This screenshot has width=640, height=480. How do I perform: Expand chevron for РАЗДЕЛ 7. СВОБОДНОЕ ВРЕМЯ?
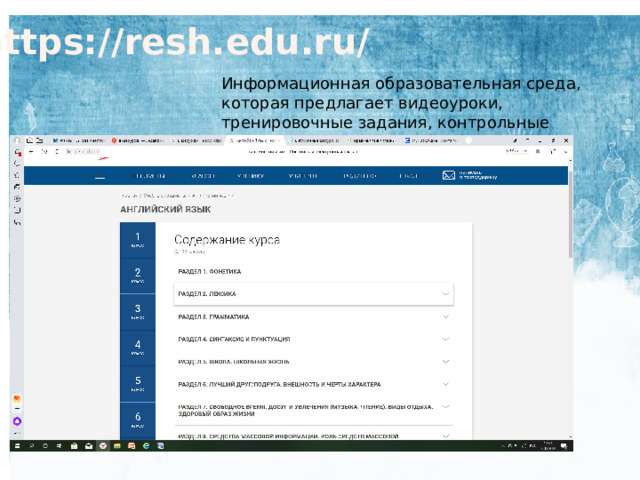446,407
